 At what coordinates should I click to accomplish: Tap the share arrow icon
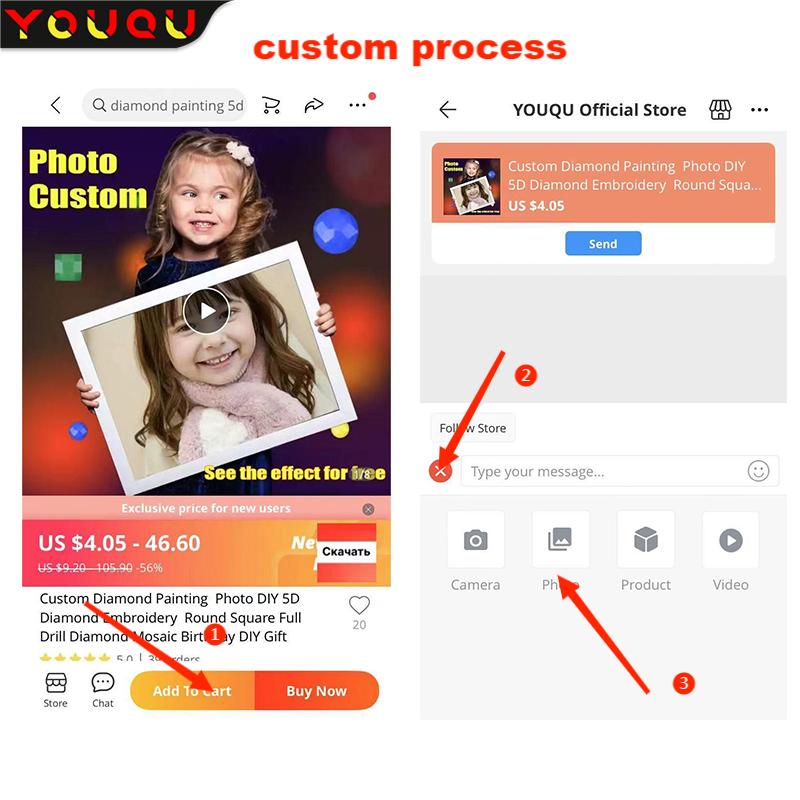[314, 105]
